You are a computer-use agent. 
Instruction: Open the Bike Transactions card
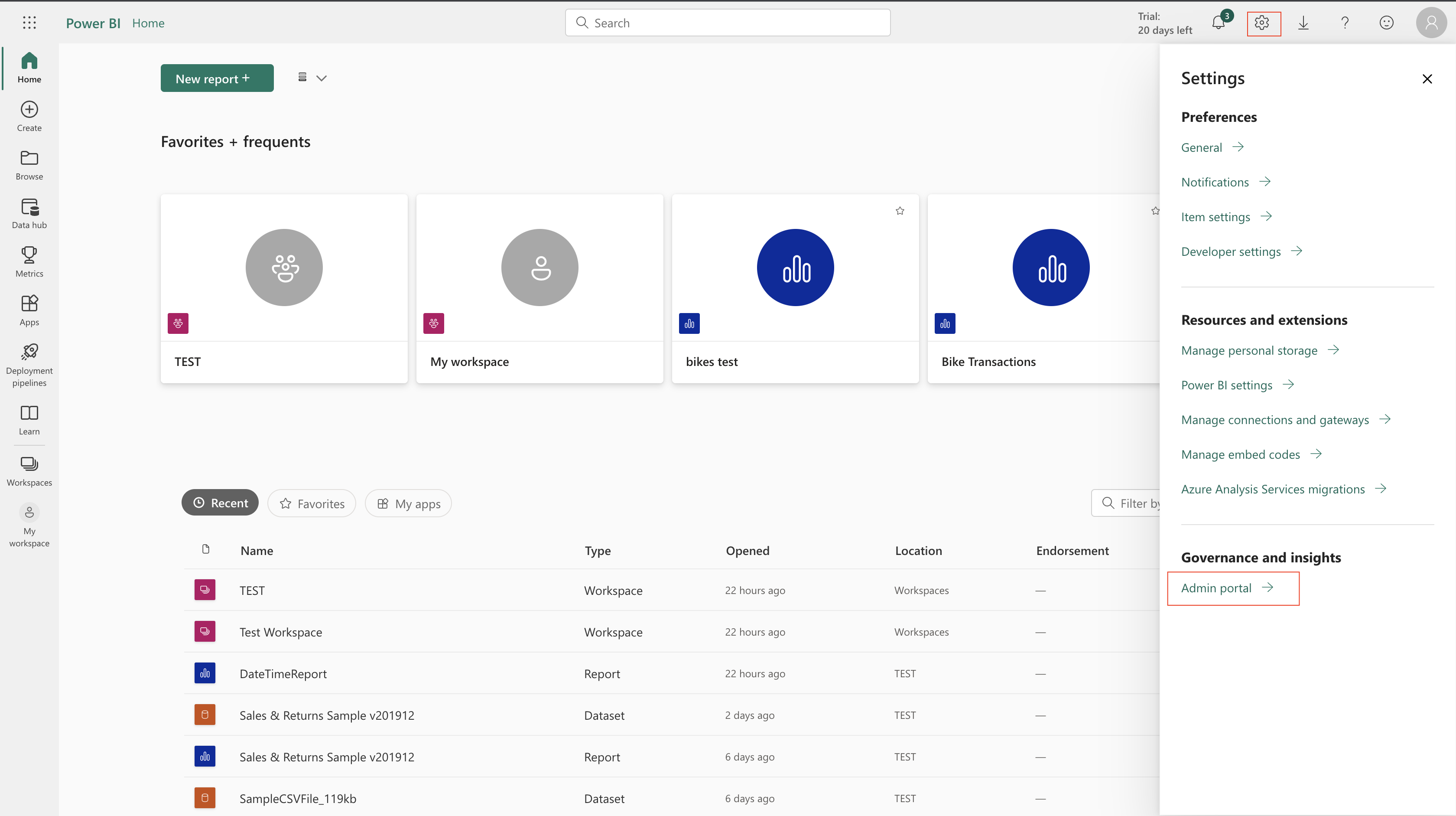[x=1044, y=288]
